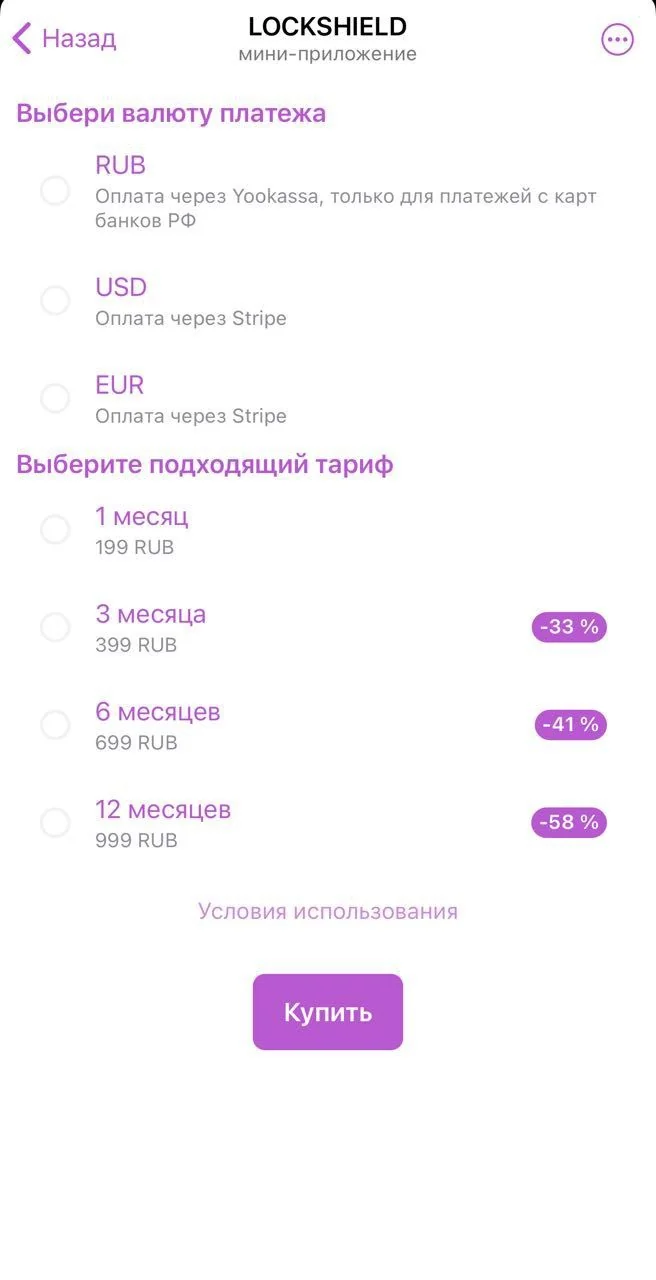Image resolution: width=656 pixels, height=1280 pixels.
Task: Tap the -58 % discount badge
Action: click(569, 823)
